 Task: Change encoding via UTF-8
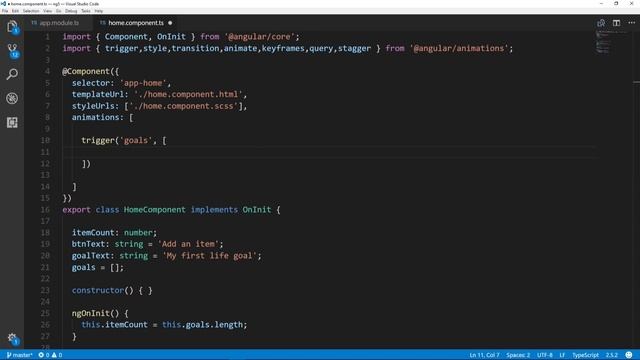click(x=544, y=355)
